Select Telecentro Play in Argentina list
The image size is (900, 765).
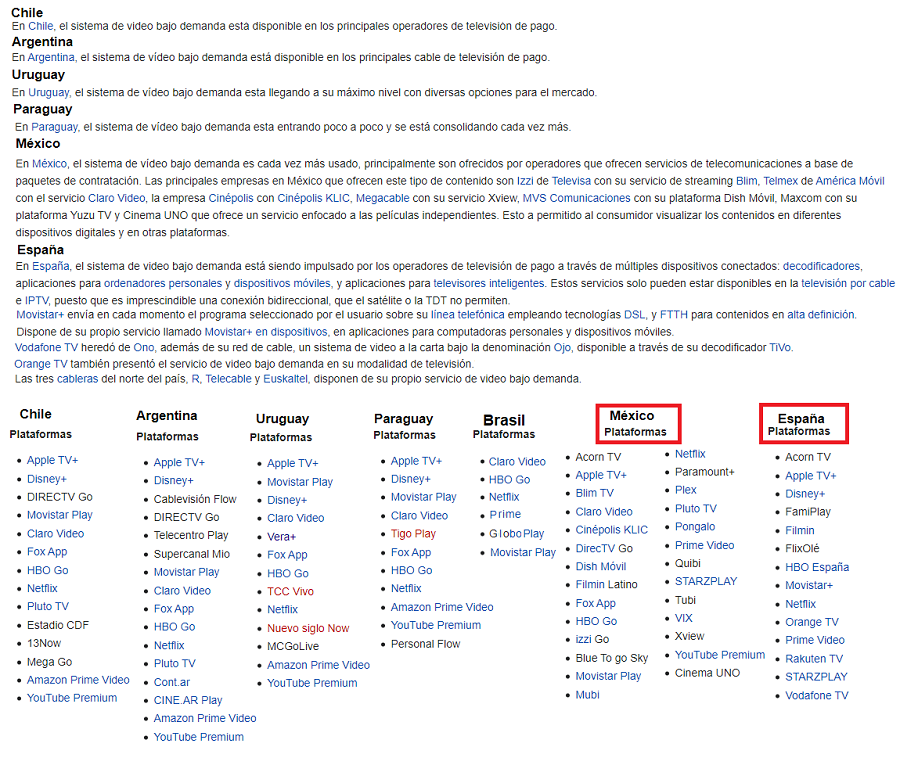tap(191, 535)
